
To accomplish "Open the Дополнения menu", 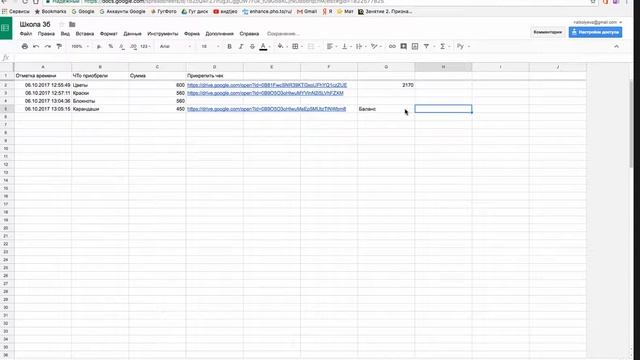I will (x=219, y=34).
